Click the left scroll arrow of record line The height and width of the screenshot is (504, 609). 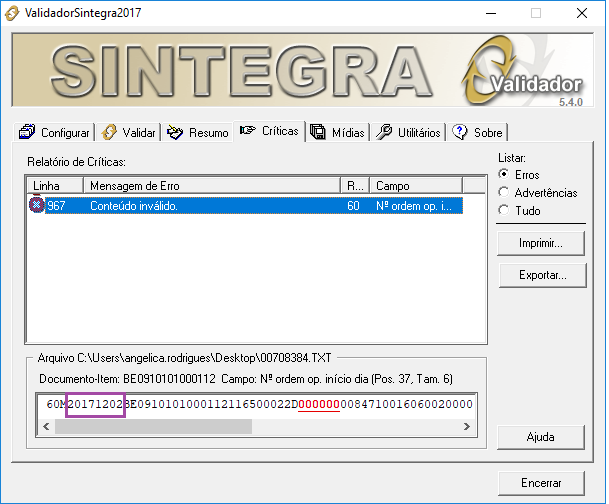click(x=46, y=426)
